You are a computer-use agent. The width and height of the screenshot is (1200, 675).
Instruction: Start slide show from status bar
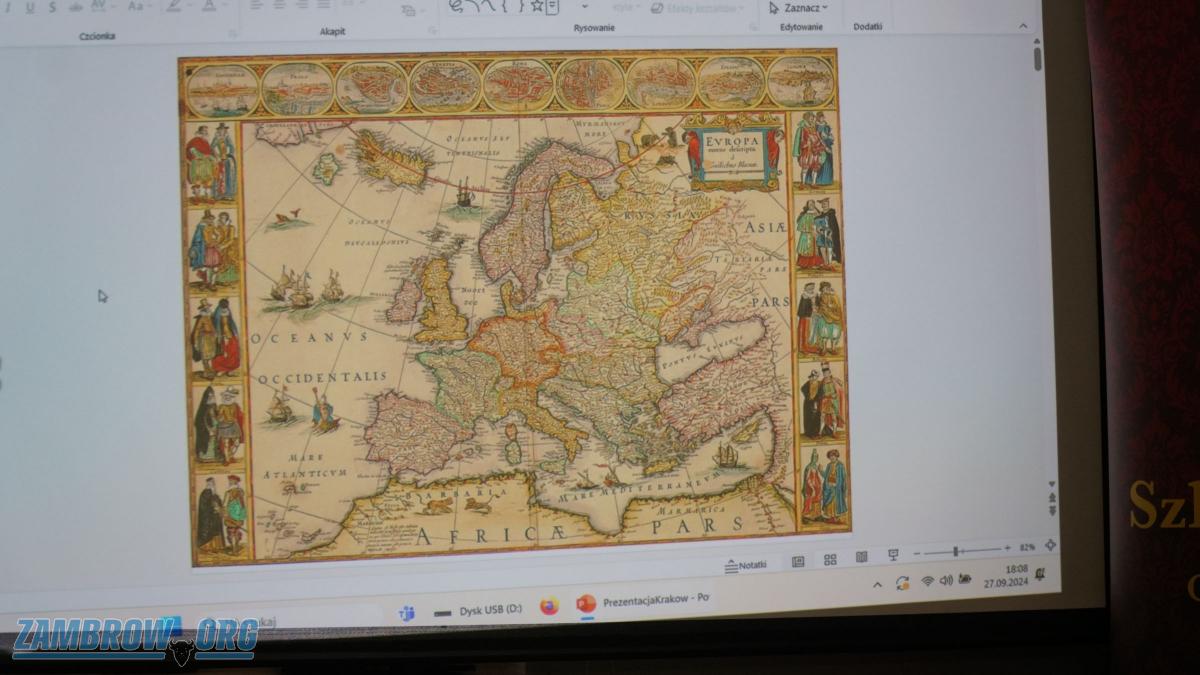pos(893,554)
